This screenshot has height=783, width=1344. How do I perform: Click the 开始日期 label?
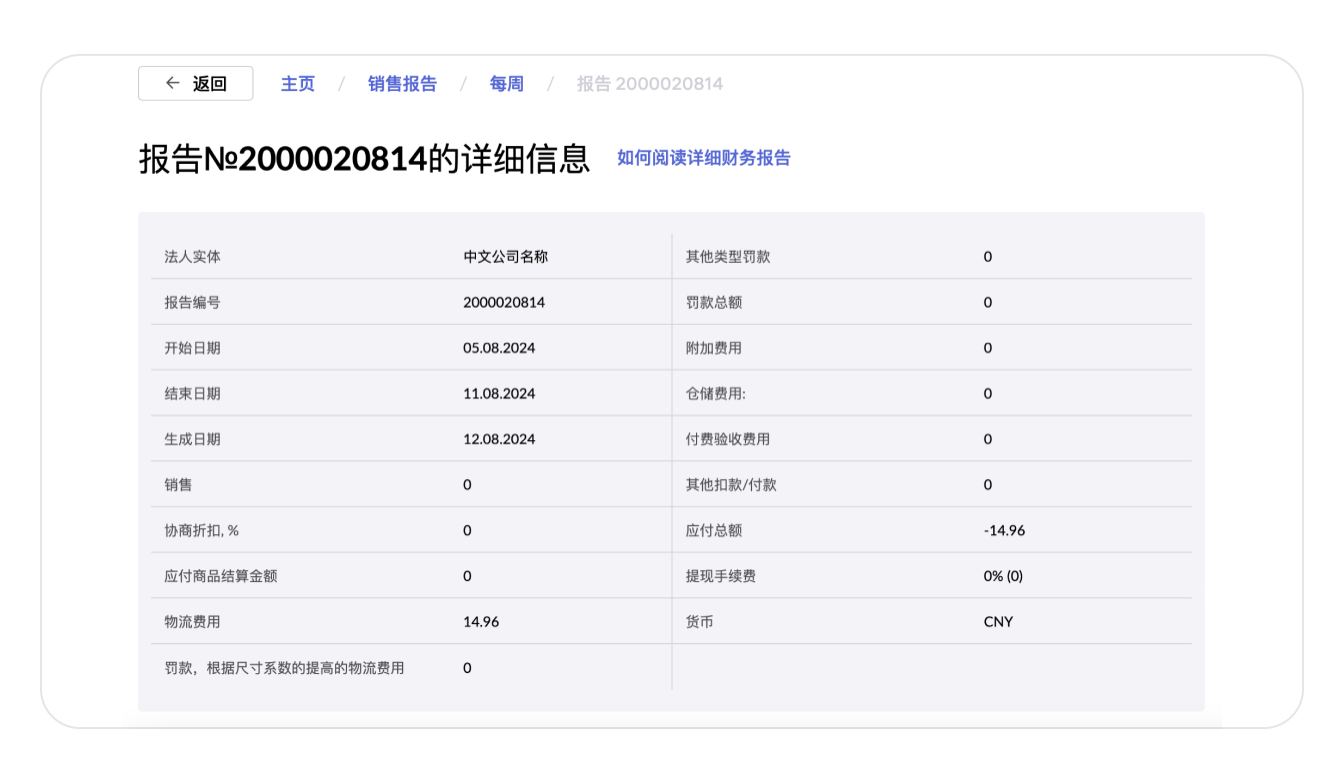point(192,348)
